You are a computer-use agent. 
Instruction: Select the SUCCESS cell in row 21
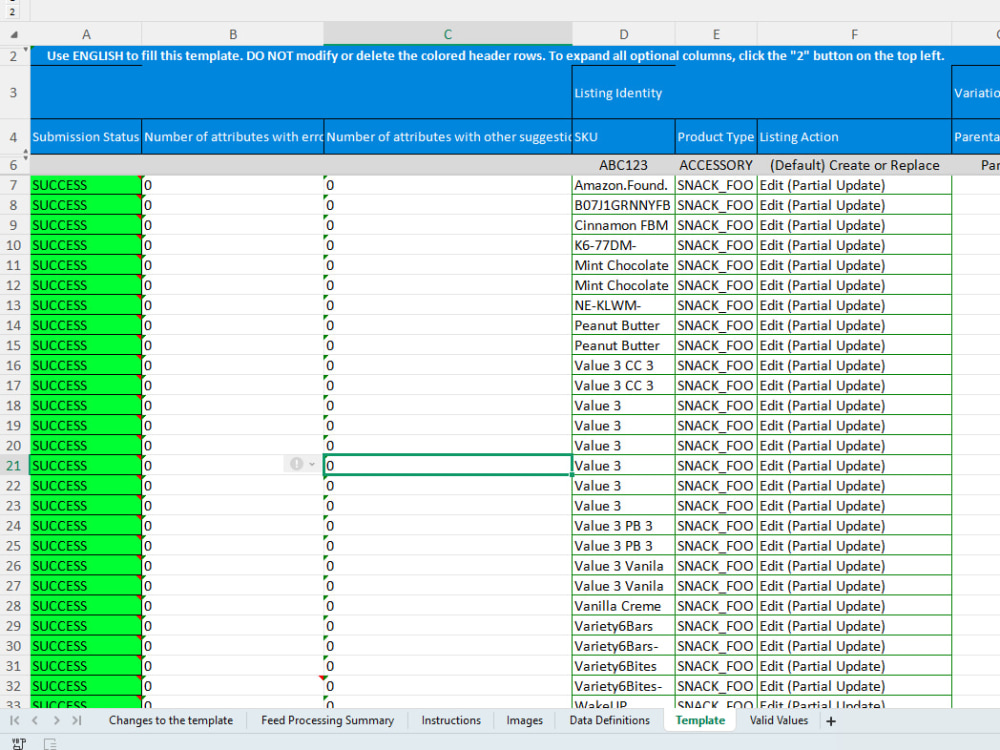tap(86, 466)
